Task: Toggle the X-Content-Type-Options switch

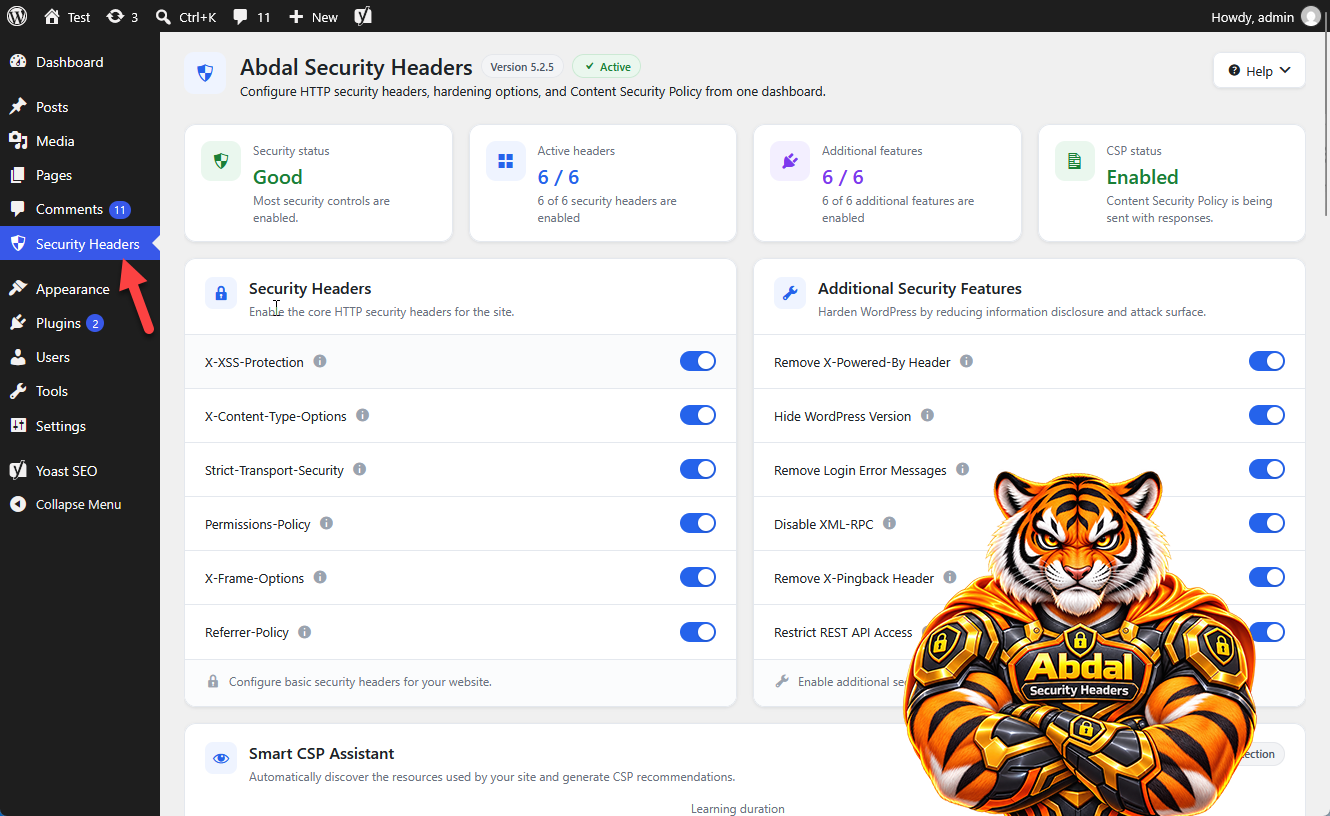Action: point(698,415)
